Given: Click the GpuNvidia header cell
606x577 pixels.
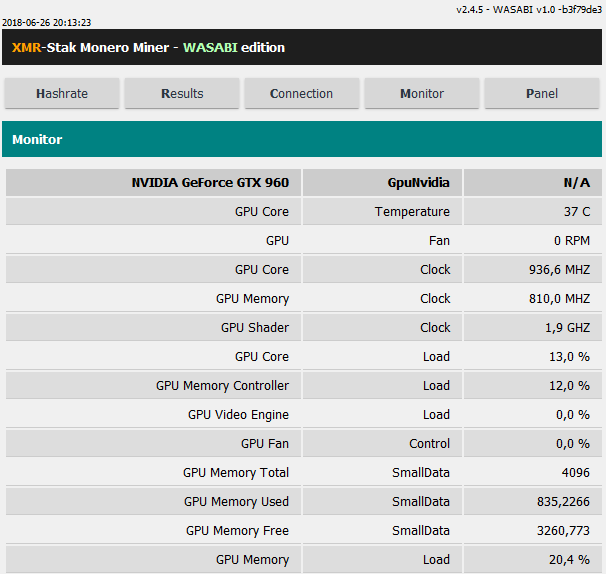Looking at the screenshot, I should click(382, 182).
